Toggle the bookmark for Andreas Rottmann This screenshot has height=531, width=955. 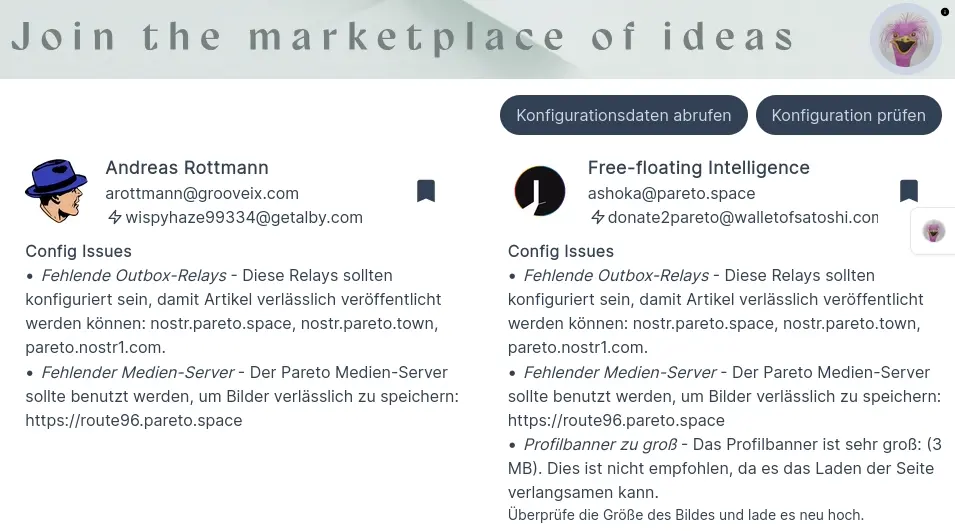pyautogui.click(x=426, y=191)
